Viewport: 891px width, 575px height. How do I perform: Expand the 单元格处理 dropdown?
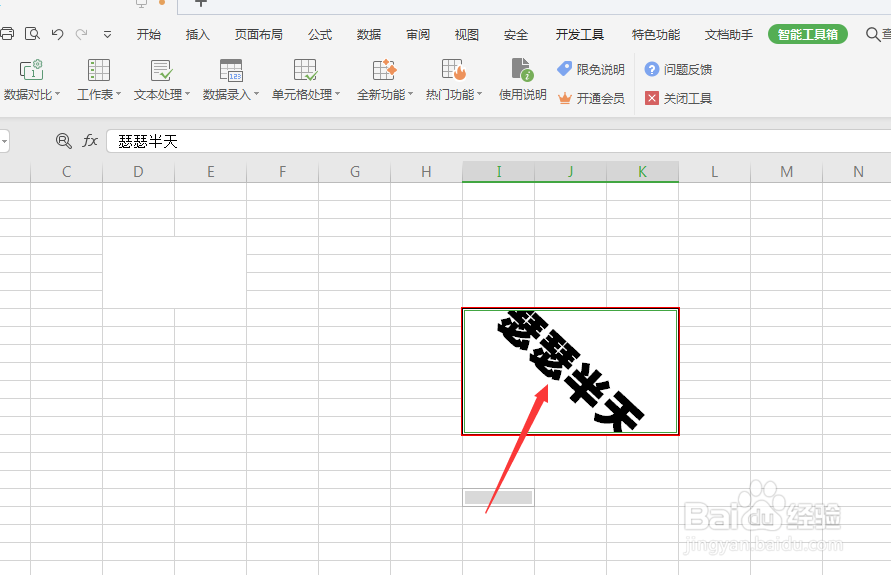(338, 94)
